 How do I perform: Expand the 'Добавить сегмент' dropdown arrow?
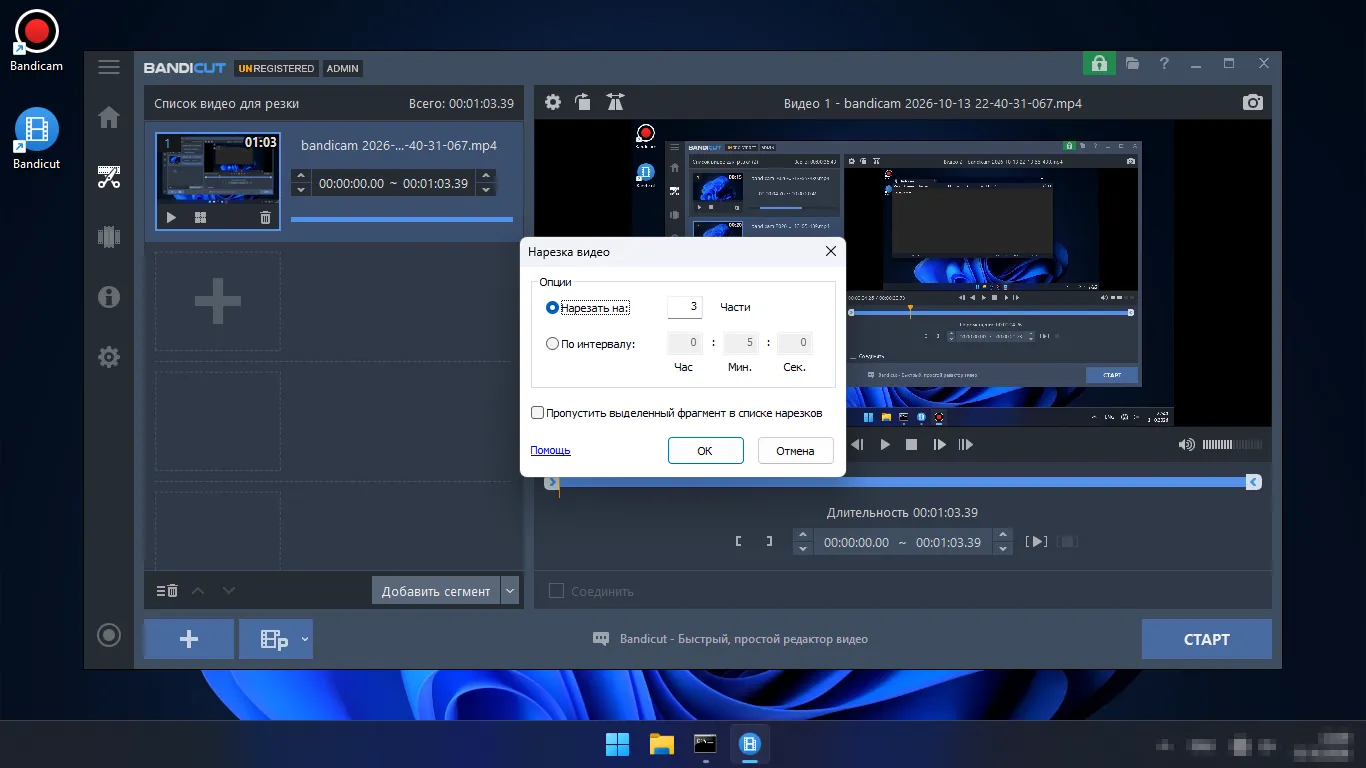[511, 590]
